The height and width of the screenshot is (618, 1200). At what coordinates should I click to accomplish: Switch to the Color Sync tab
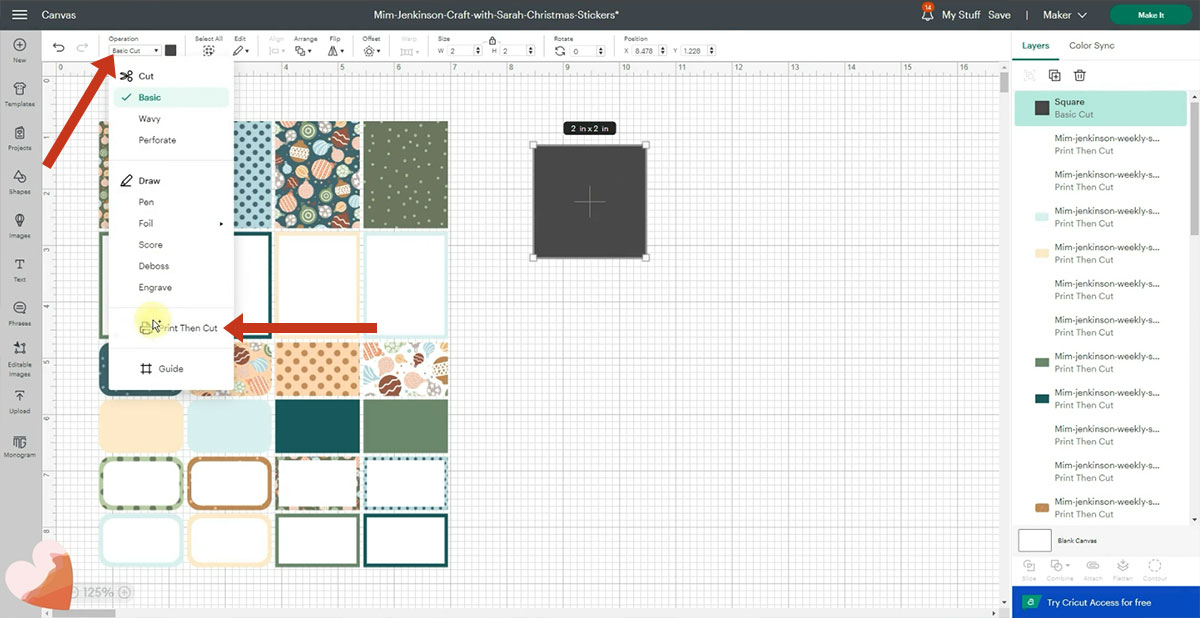(x=1091, y=46)
